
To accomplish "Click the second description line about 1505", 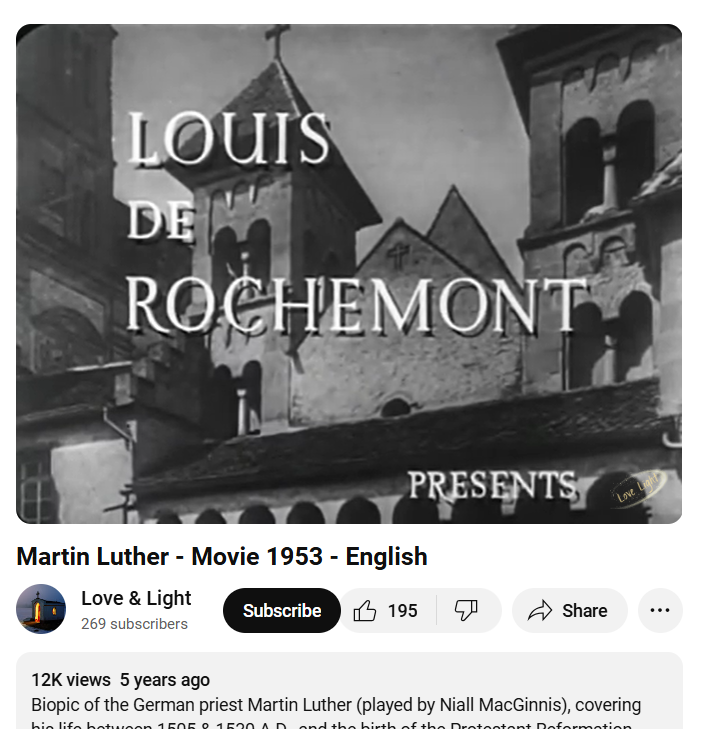I will pyautogui.click(x=331, y=725).
